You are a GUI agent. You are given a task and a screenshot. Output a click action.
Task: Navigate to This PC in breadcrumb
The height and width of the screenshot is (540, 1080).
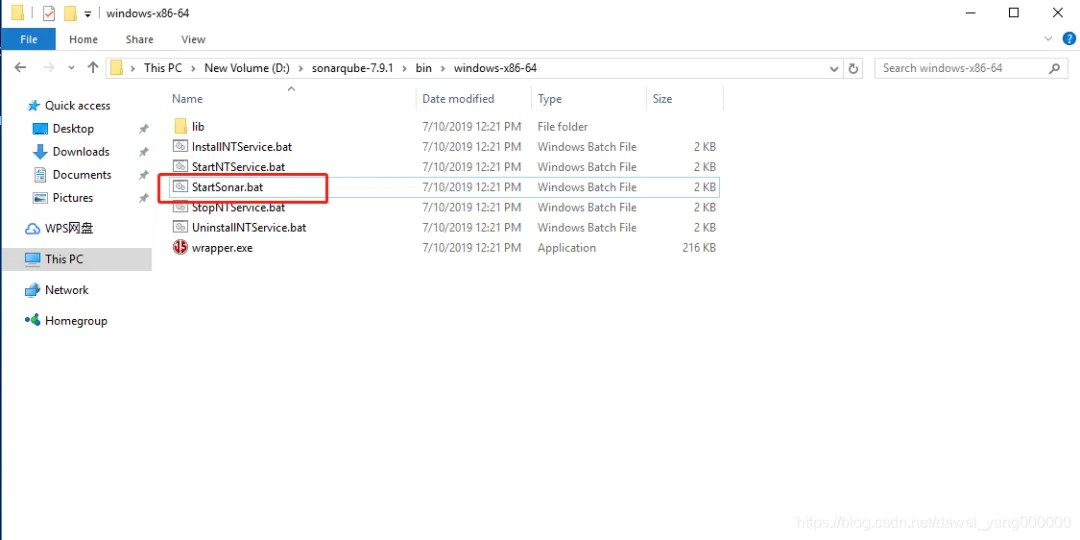[163, 68]
